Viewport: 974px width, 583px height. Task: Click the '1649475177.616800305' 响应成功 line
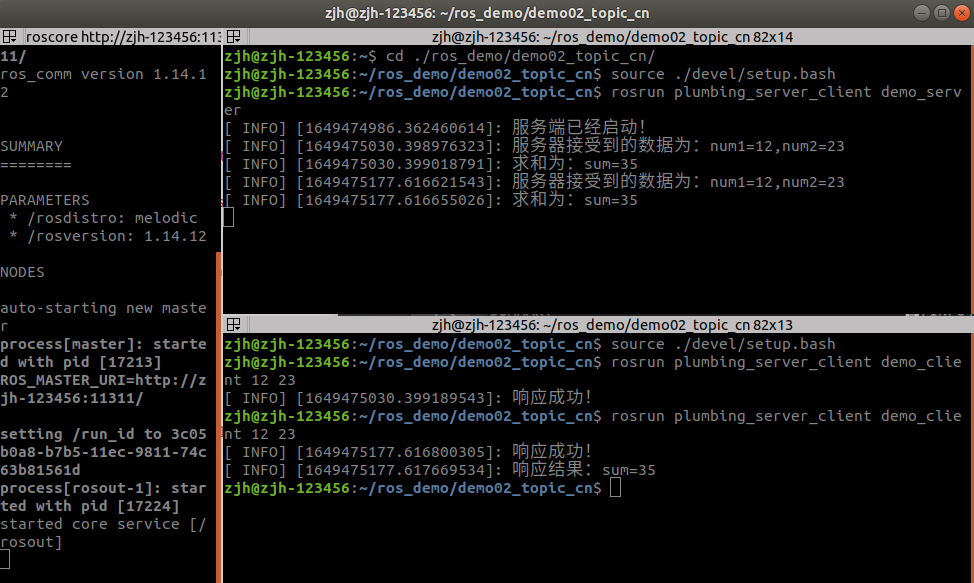point(408,451)
